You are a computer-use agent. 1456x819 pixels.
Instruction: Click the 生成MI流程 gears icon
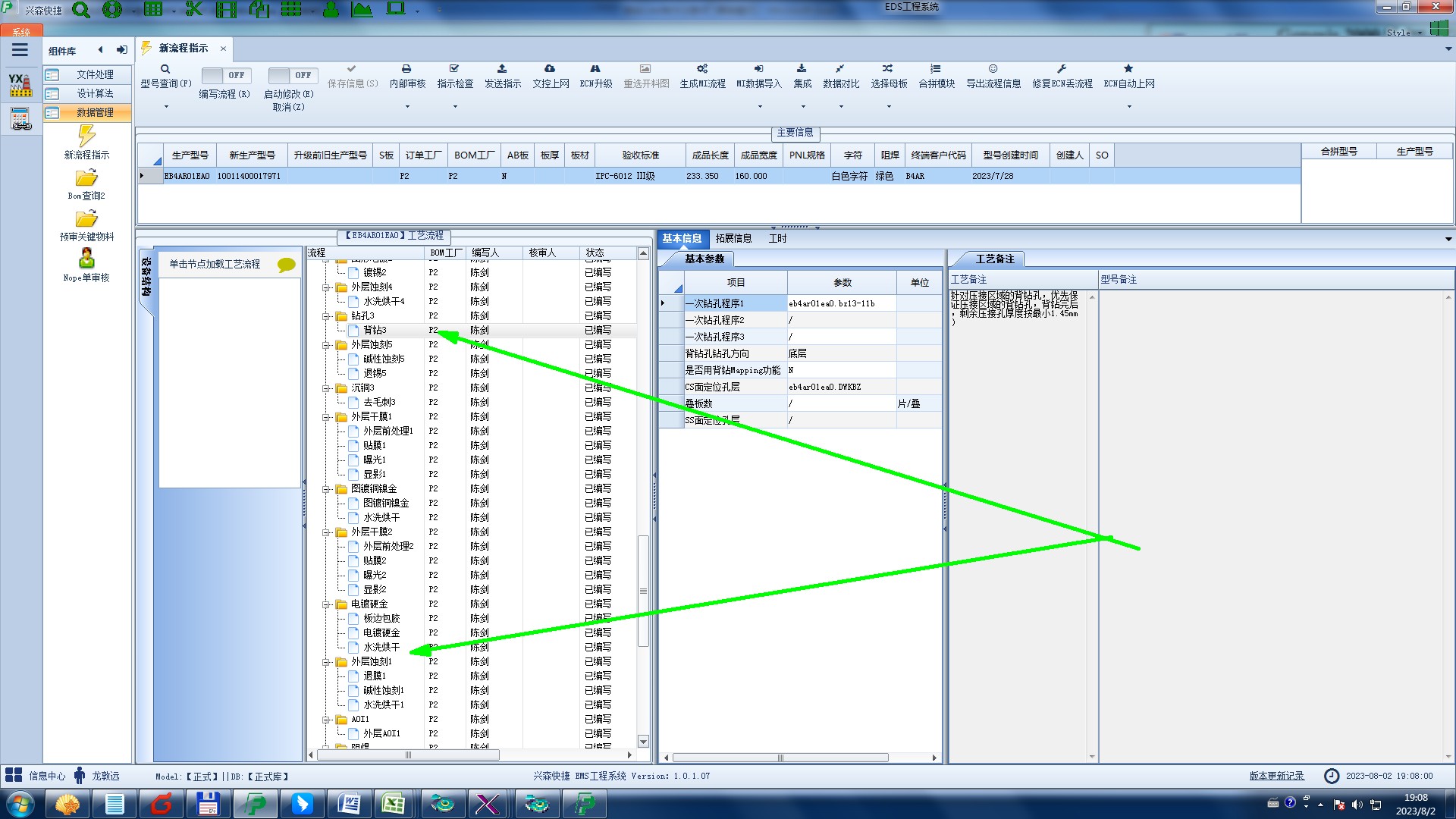702,69
